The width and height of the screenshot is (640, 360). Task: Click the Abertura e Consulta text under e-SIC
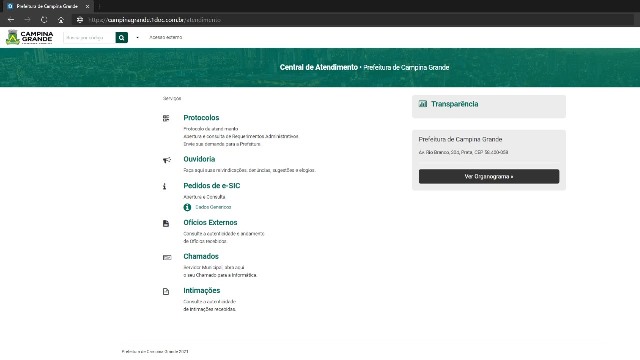pyautogui.click(x=204, y=197)
